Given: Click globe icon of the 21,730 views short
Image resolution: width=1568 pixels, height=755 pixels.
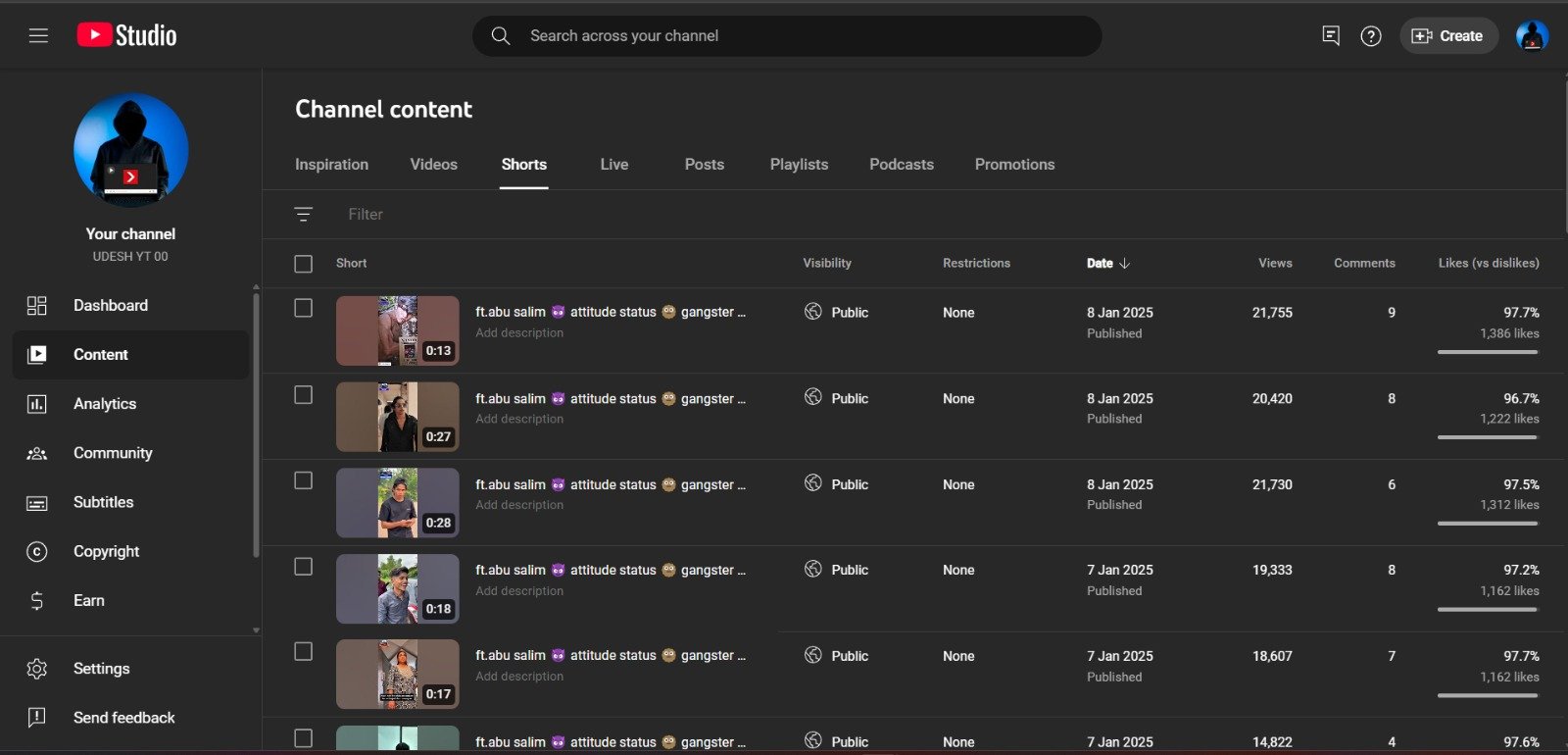Looking at the screenshot, I should pyautogui.click(x=813, y=482).
